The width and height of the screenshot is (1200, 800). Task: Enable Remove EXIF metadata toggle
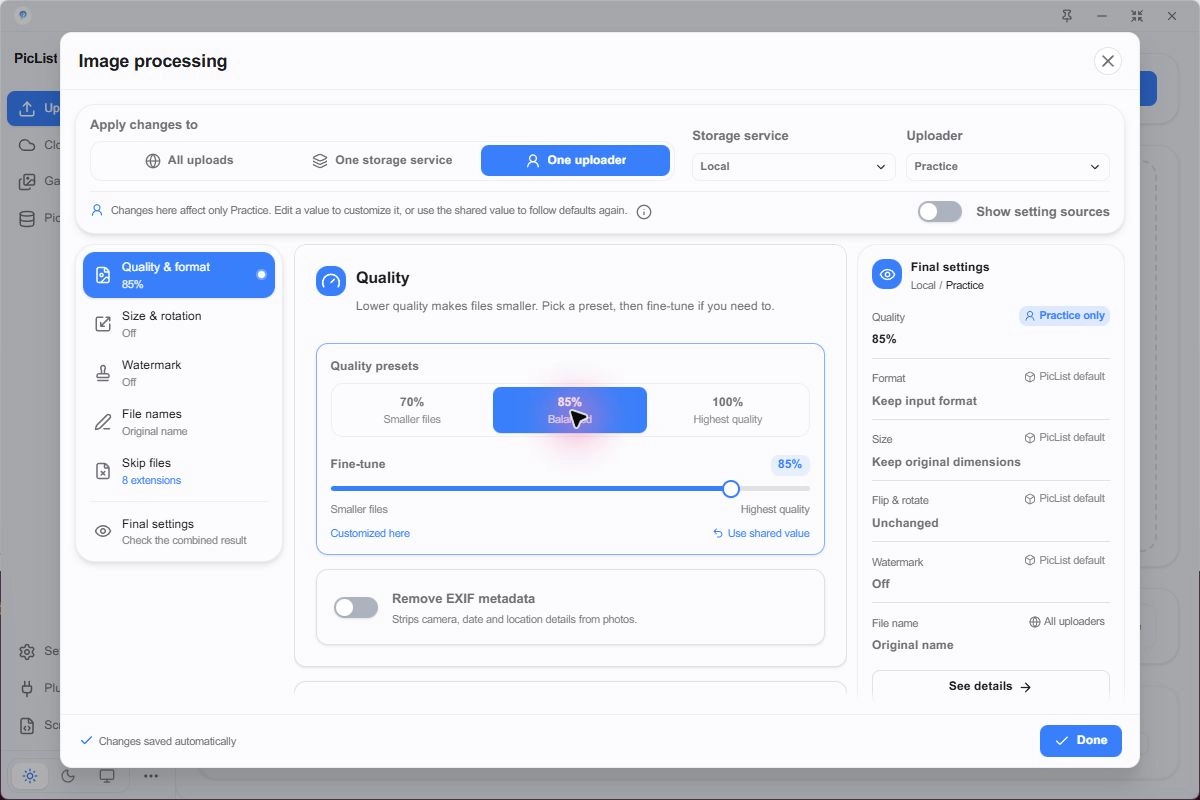356,607
